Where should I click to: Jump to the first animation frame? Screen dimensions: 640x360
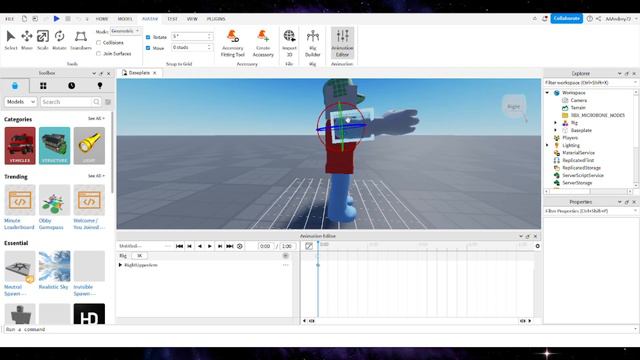pyautogui.click(x=179, y=246)
